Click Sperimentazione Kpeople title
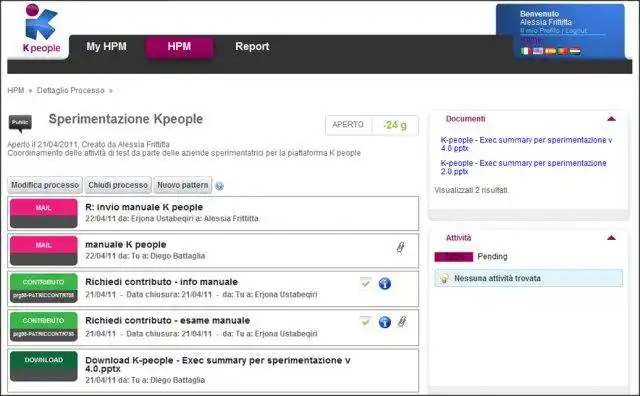This screenshot has width=640, height=396. 126,119
